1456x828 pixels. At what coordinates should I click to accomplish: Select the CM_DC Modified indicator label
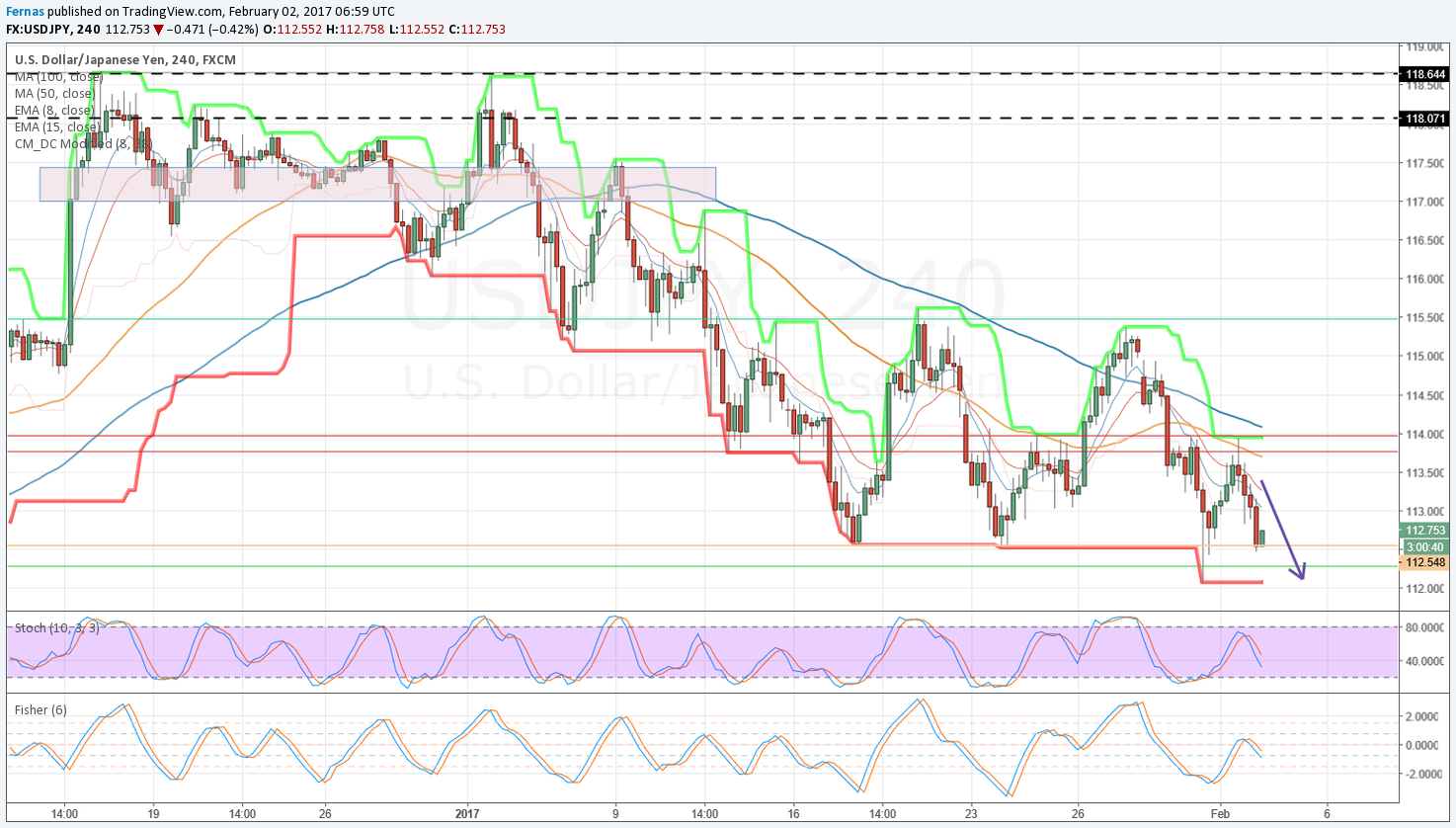[81, 143]
